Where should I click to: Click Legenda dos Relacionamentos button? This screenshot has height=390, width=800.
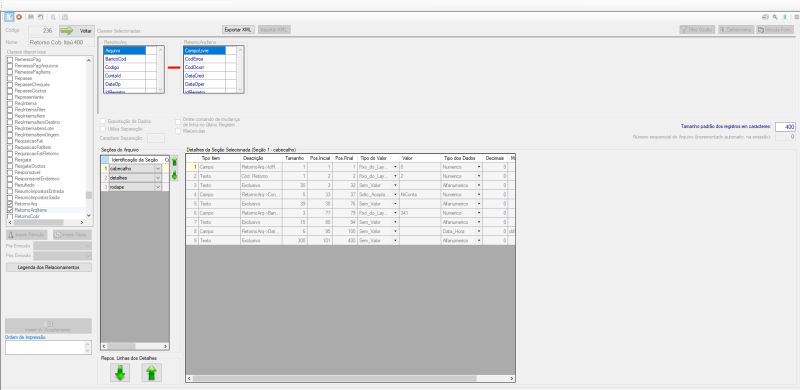point(48,267)
